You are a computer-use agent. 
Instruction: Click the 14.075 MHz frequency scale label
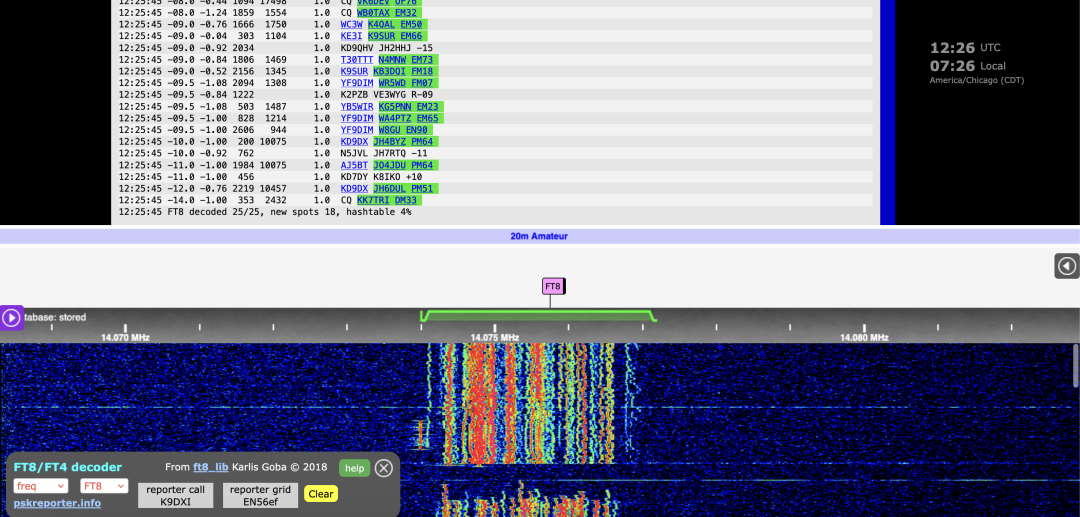point(495,338)
